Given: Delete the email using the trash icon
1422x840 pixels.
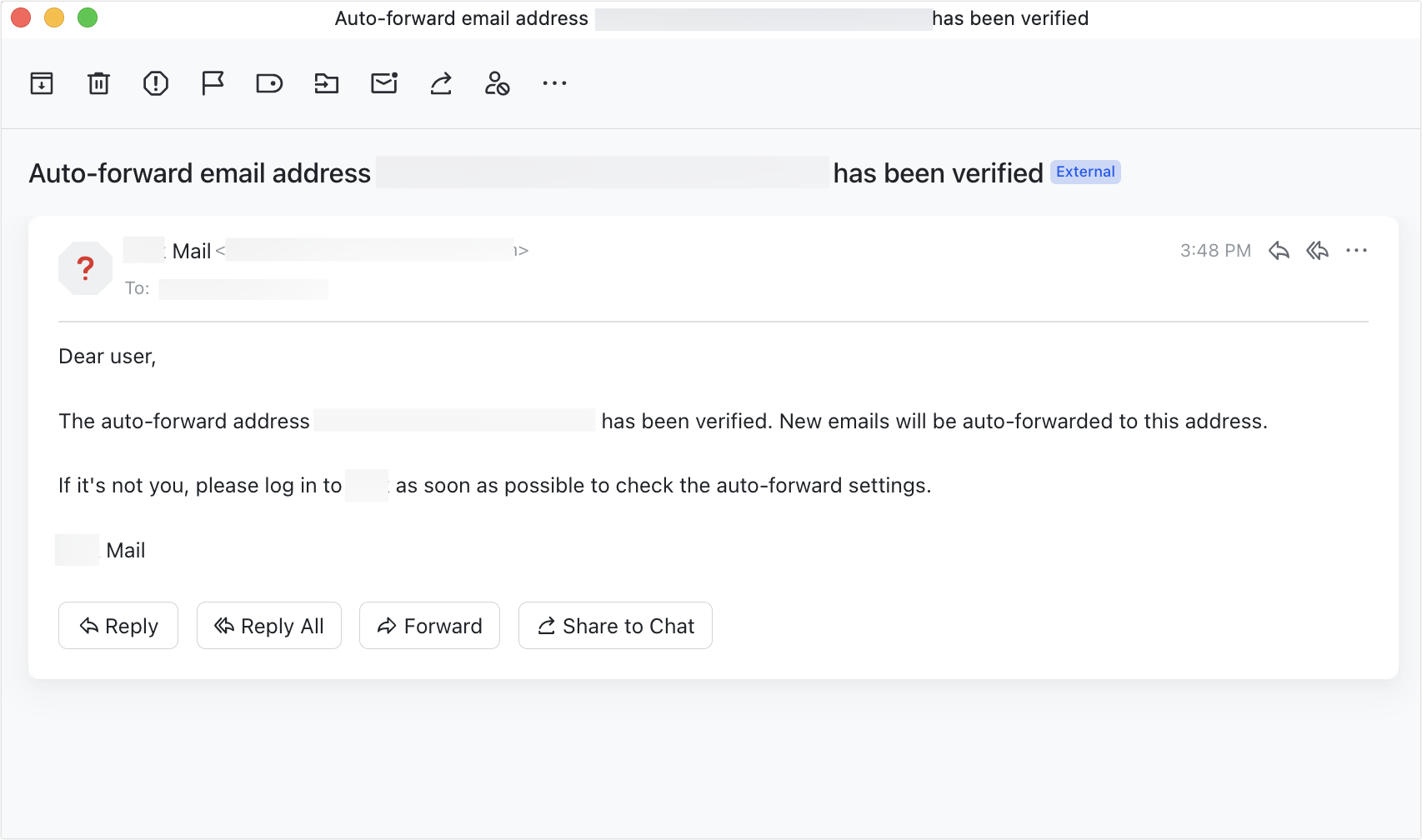Looking at the screenshot, I should pos(98,83).
